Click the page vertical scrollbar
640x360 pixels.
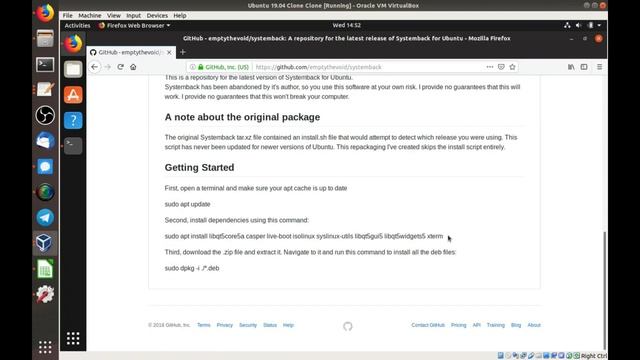pos(604,290)
